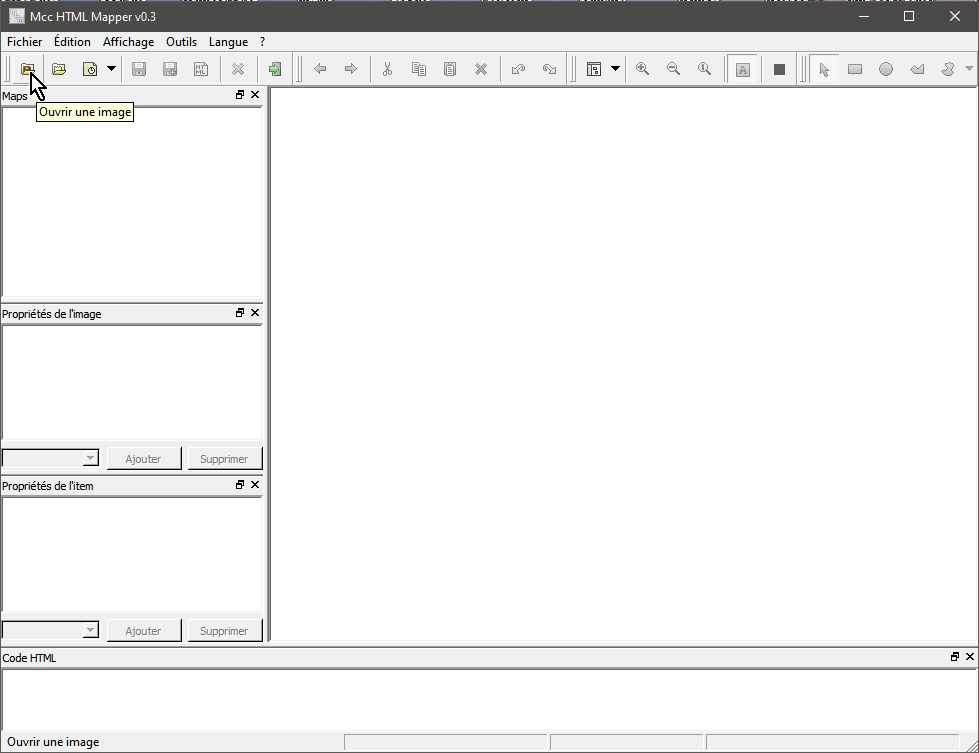
Task: Select the circle shape tool
Action: 886,69
